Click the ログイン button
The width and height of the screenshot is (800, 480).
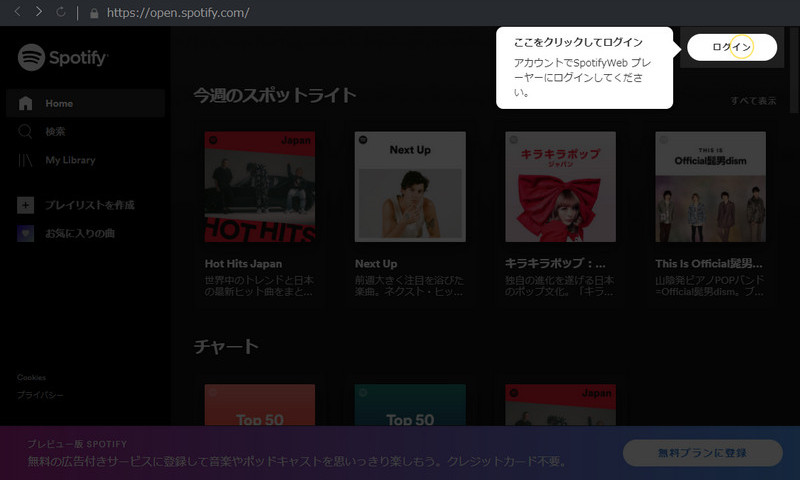tap(732, 47)
